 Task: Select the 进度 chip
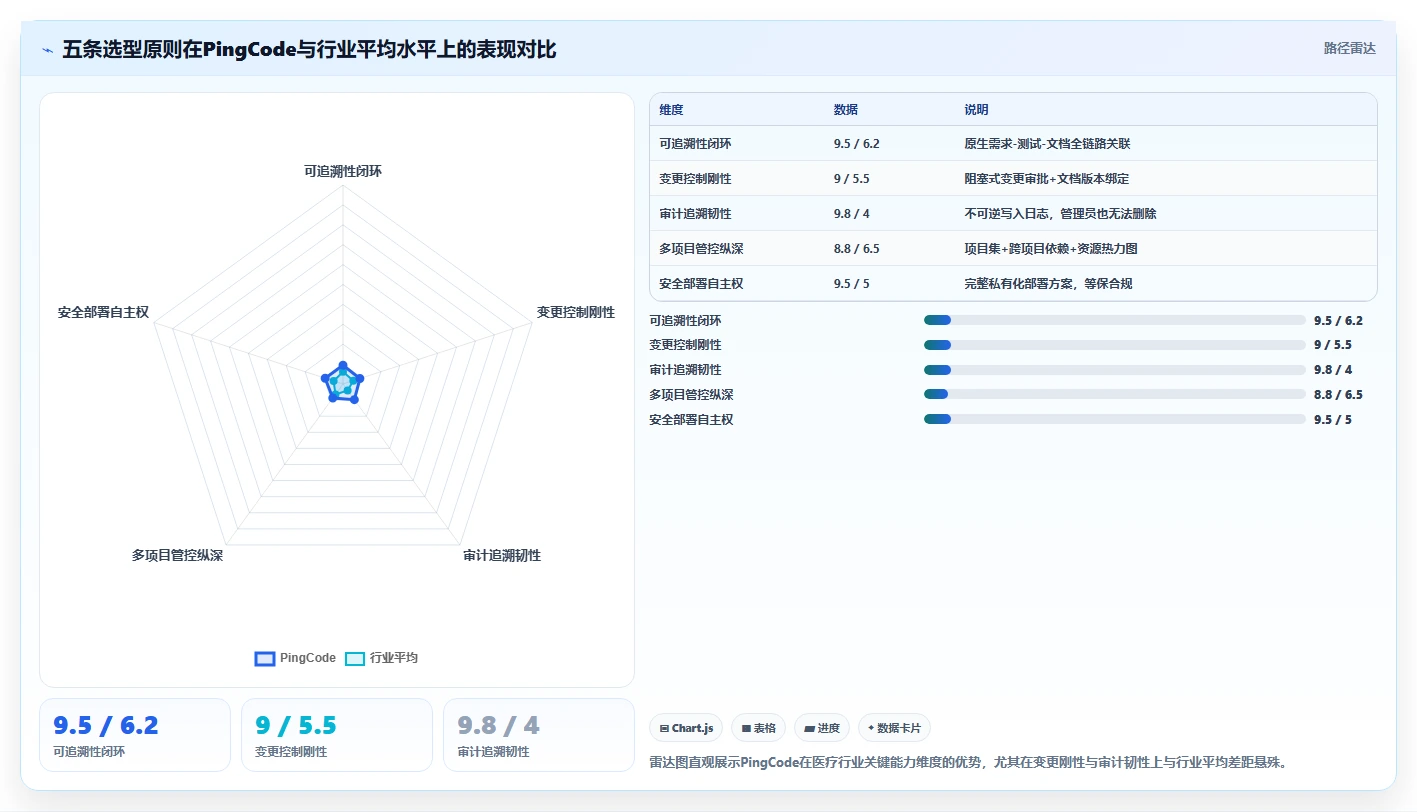822,728
